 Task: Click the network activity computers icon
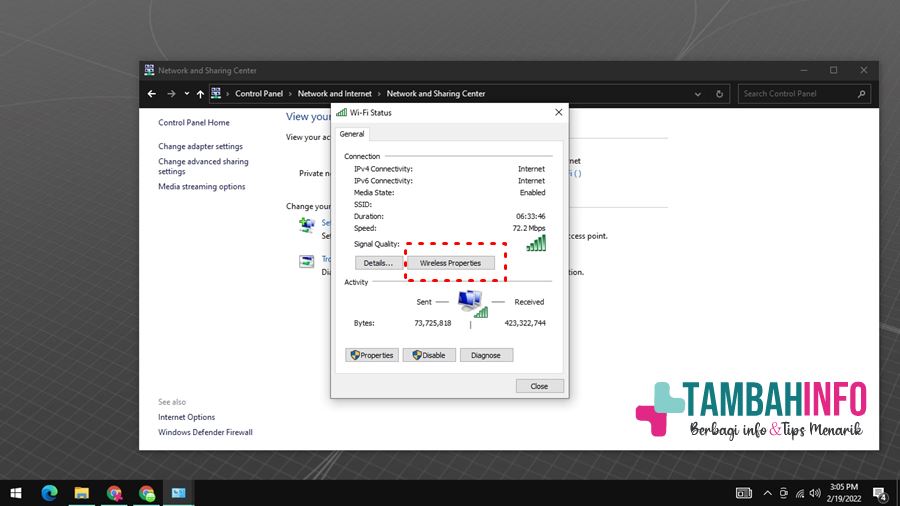(x=472, y=303)
